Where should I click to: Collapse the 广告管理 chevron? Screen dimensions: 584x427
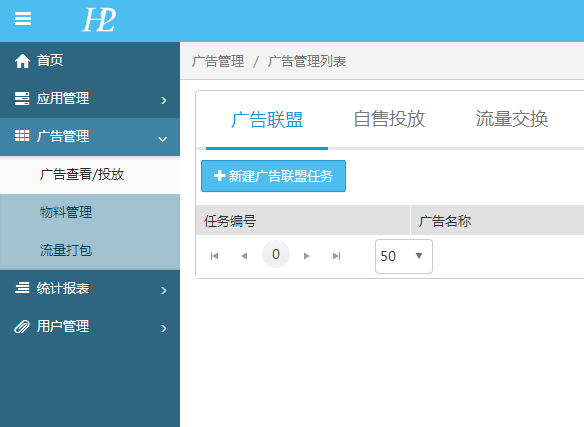pyautogui.click(x=162, y=139)
